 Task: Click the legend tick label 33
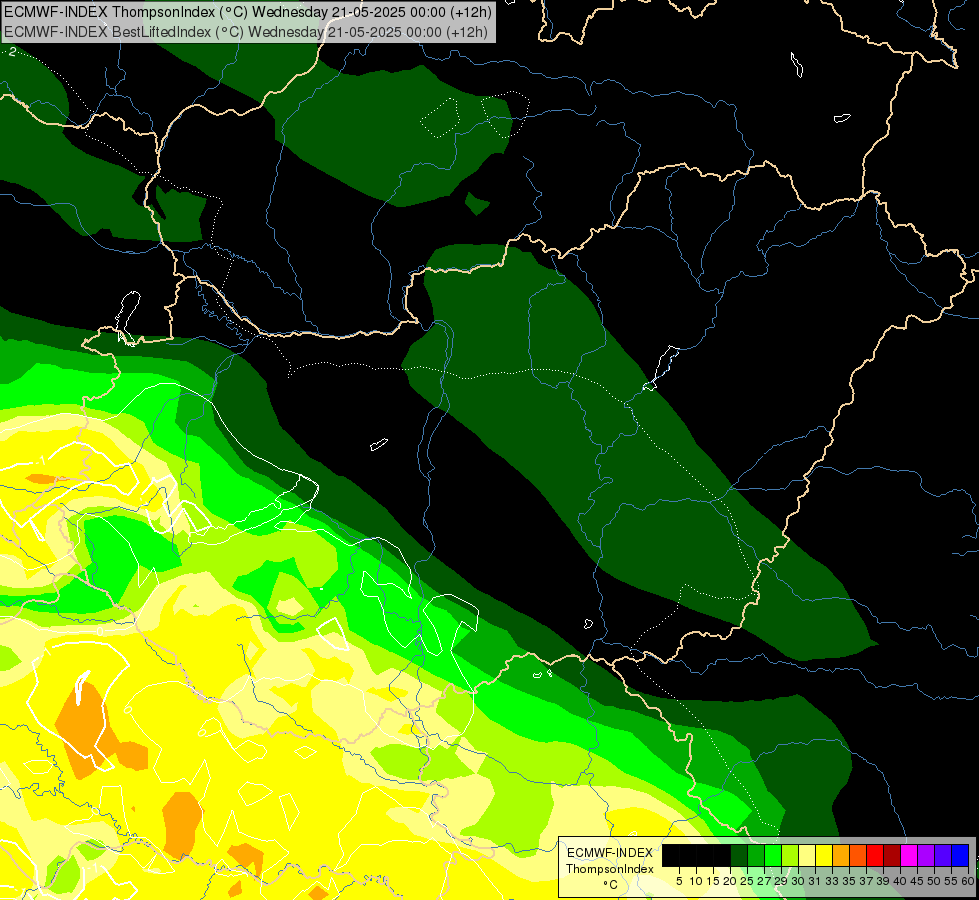click(832, 881)
